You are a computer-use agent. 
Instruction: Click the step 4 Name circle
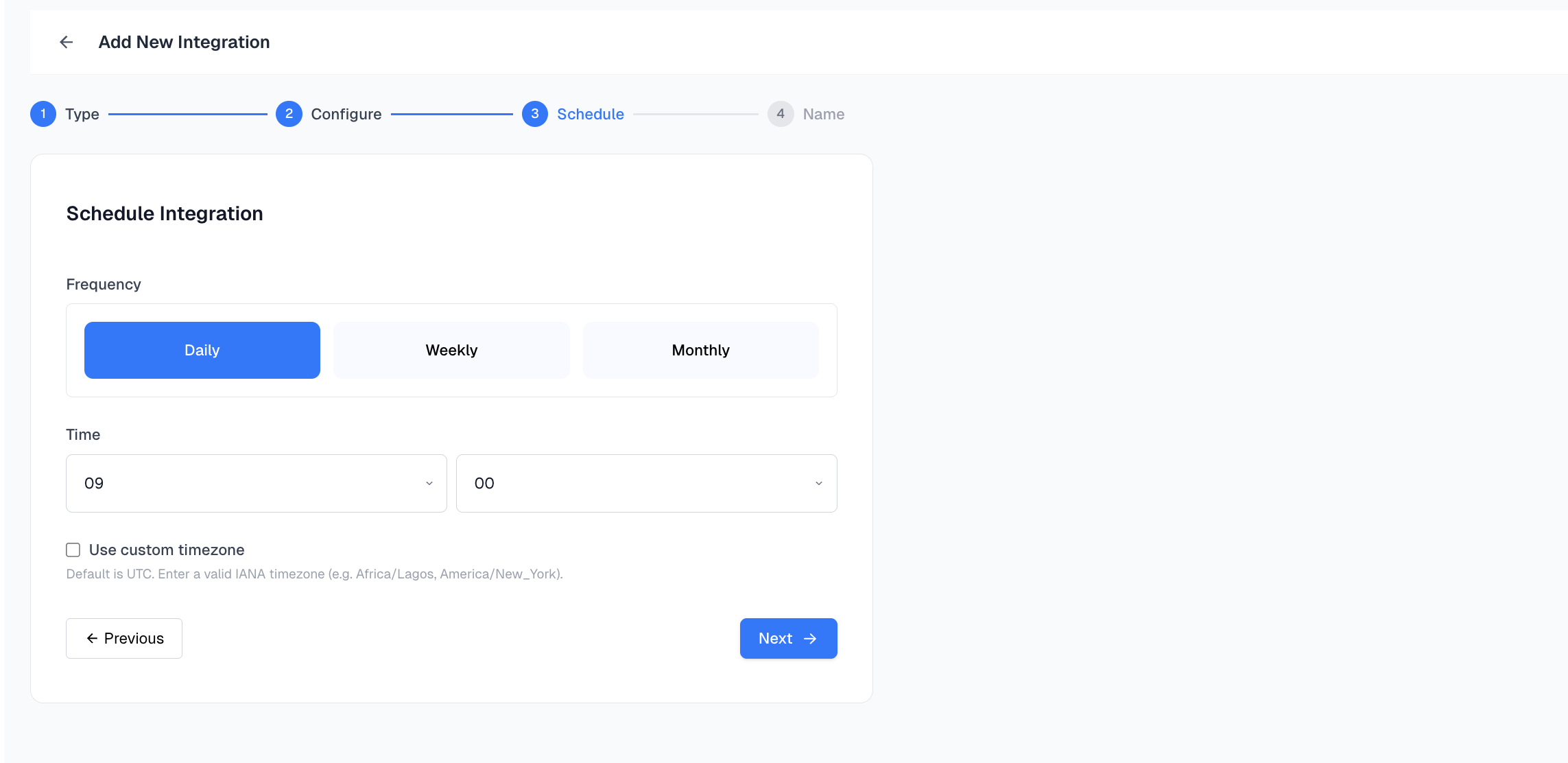[780, 114]
